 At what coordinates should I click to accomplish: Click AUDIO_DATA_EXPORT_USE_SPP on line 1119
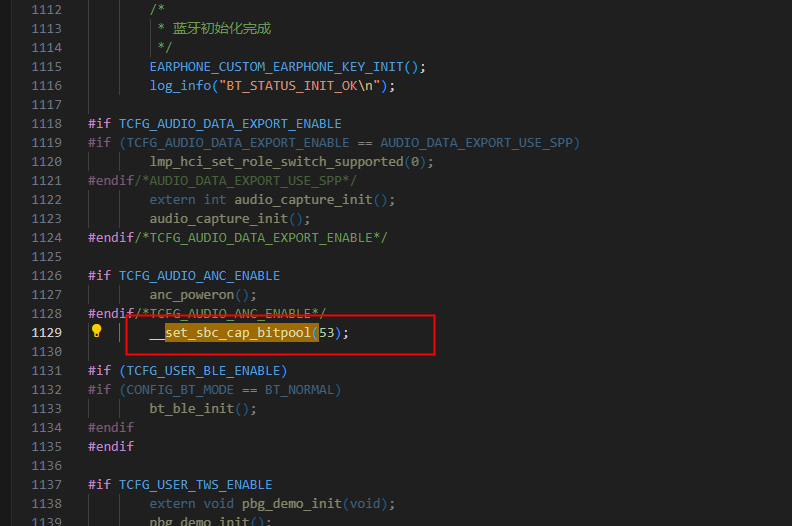[x=476, y=143]
